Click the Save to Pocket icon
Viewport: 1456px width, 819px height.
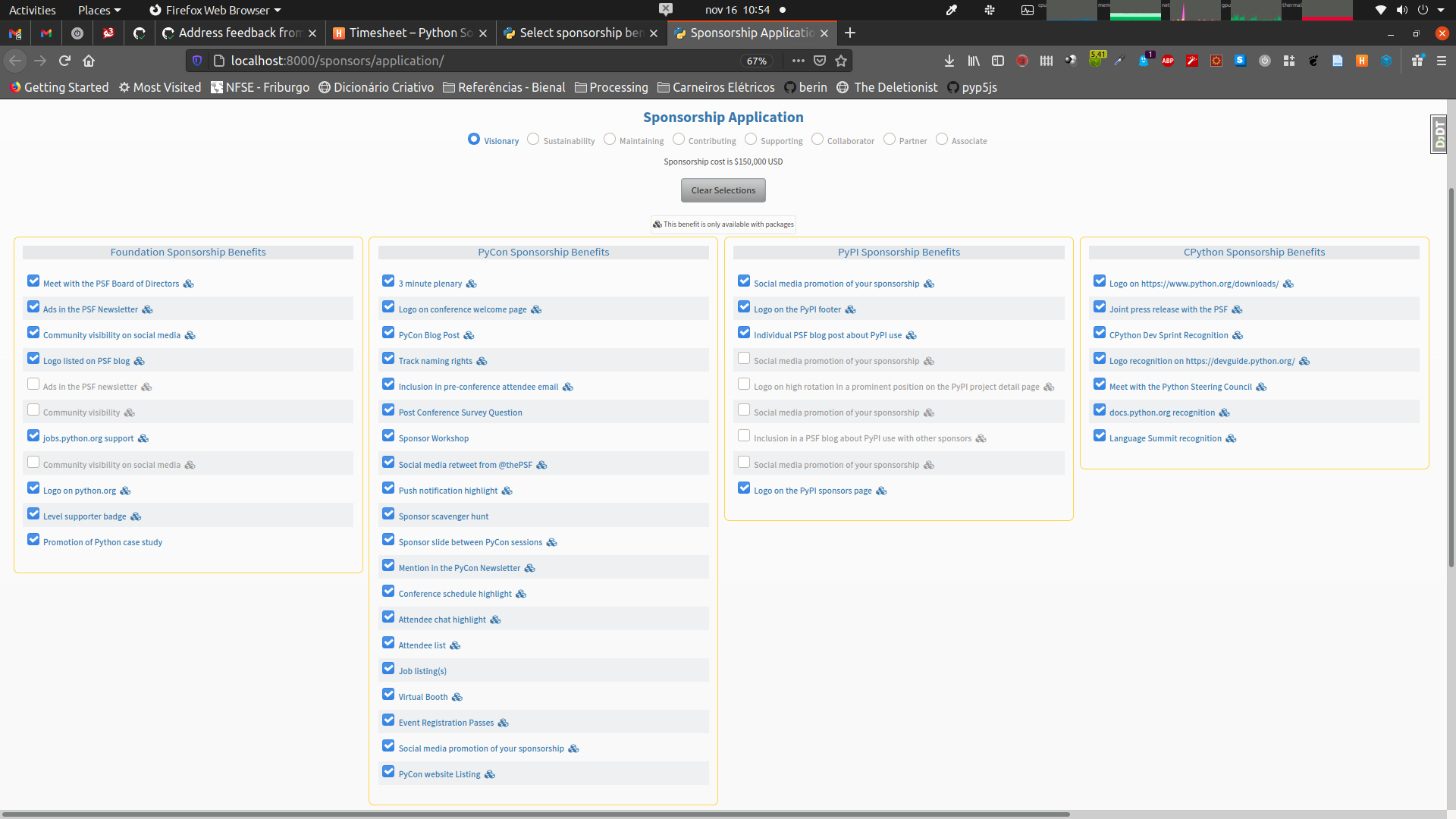pos(820,61)
